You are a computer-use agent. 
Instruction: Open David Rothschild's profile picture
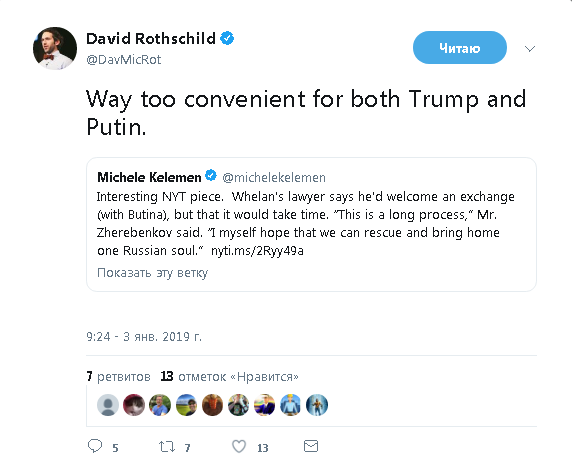point(55,48)
